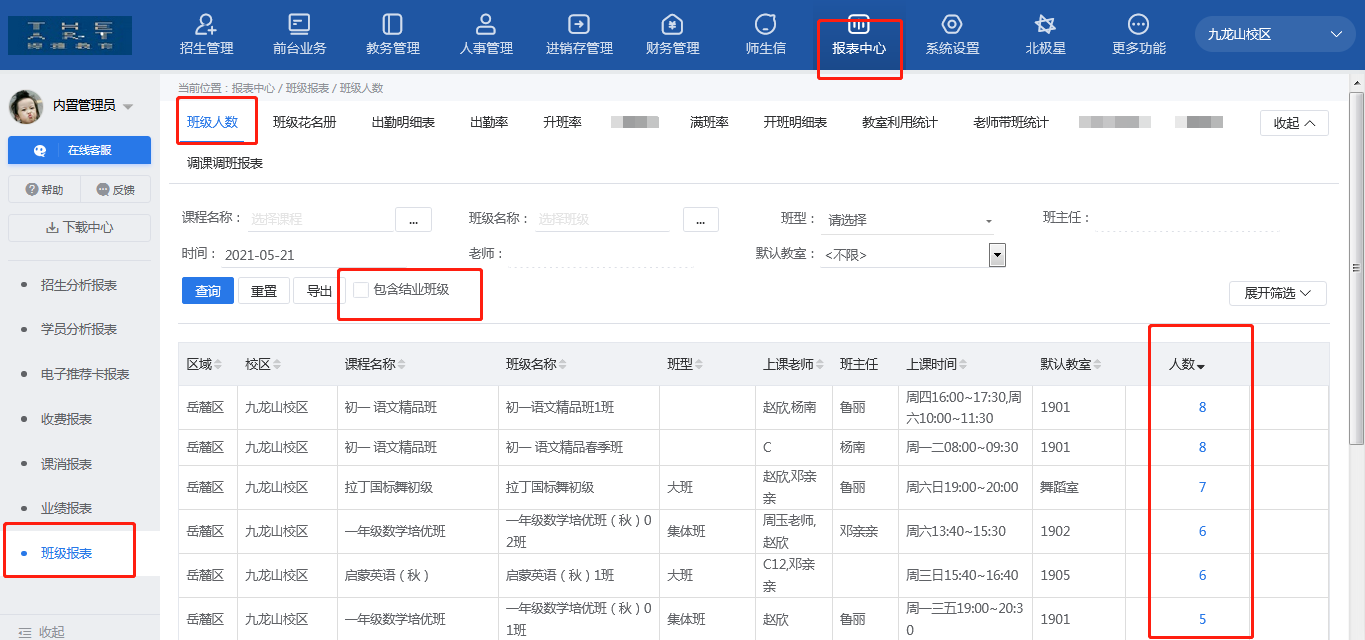The height and width of the screenshot is (640, 1365).
Task: Switch to 调课调班报表 tab
Action: tap(225, 163)
